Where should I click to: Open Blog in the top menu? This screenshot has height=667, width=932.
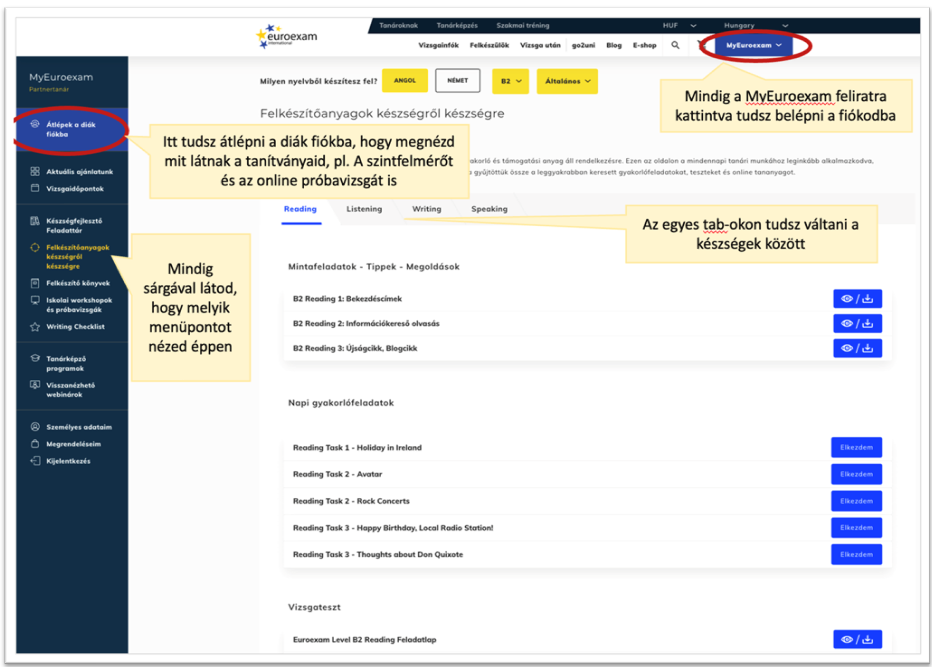[614, 45]
